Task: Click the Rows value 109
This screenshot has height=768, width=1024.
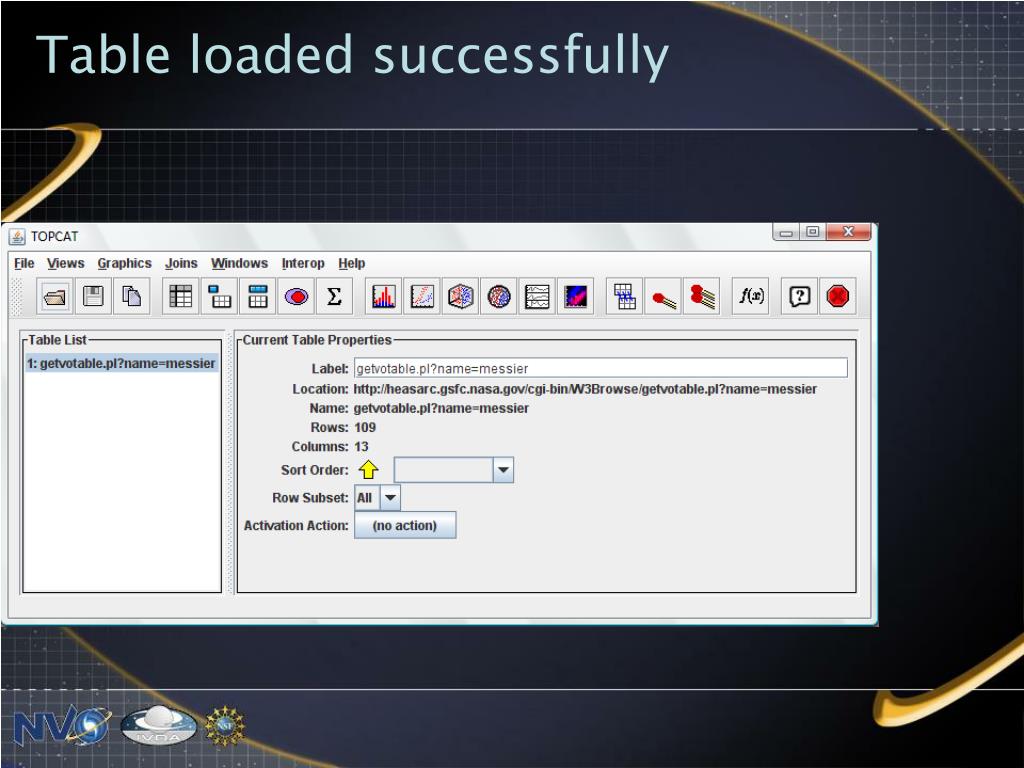Action: 365,428
